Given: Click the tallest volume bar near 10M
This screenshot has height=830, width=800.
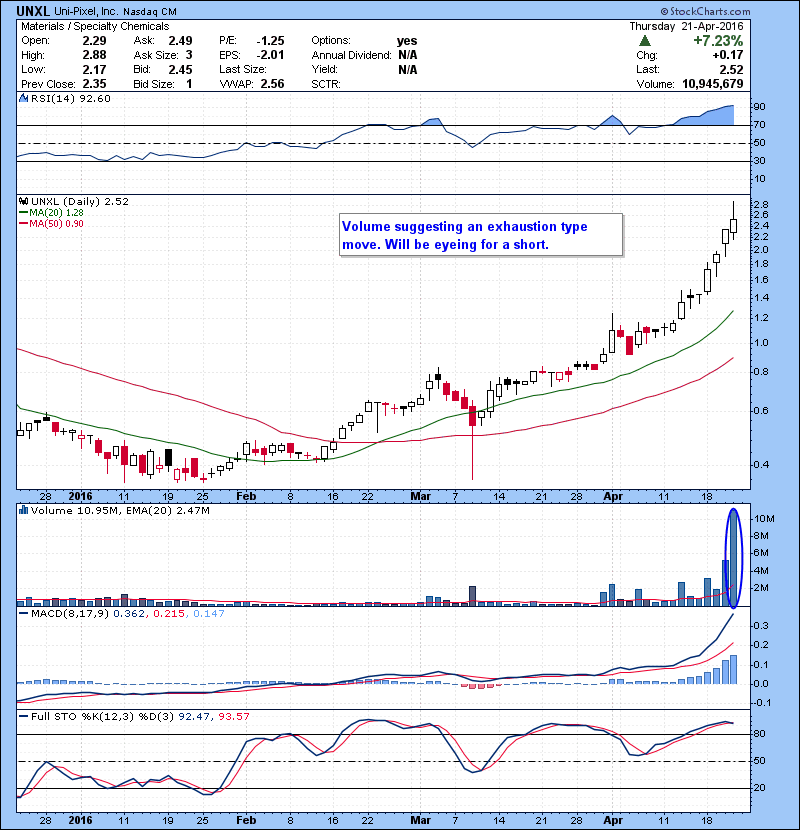Looking at the screenshot, I should pos(733,558).
